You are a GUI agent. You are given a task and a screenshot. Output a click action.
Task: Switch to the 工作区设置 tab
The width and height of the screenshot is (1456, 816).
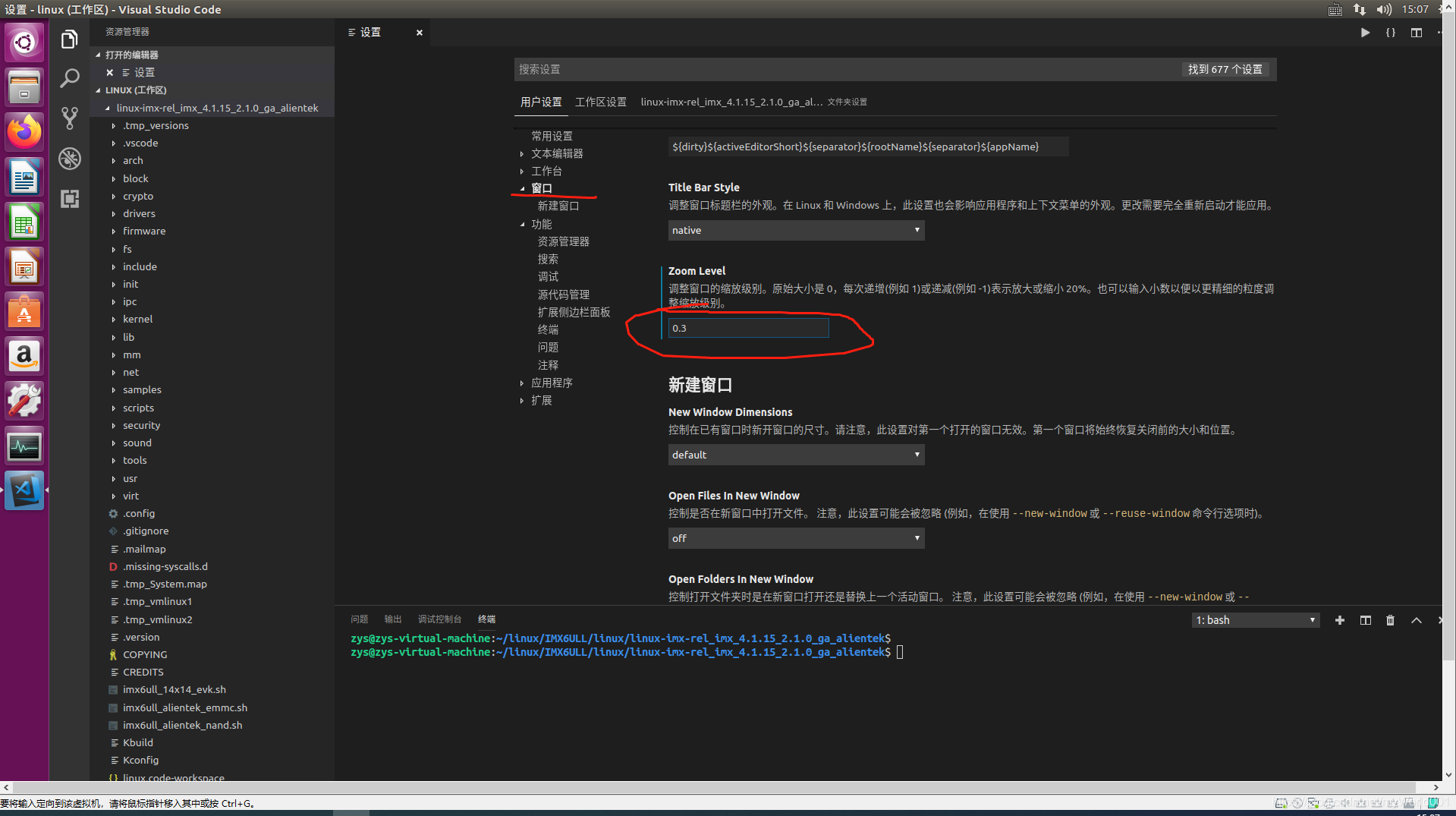pyautogui.click(x=600, y=102)
